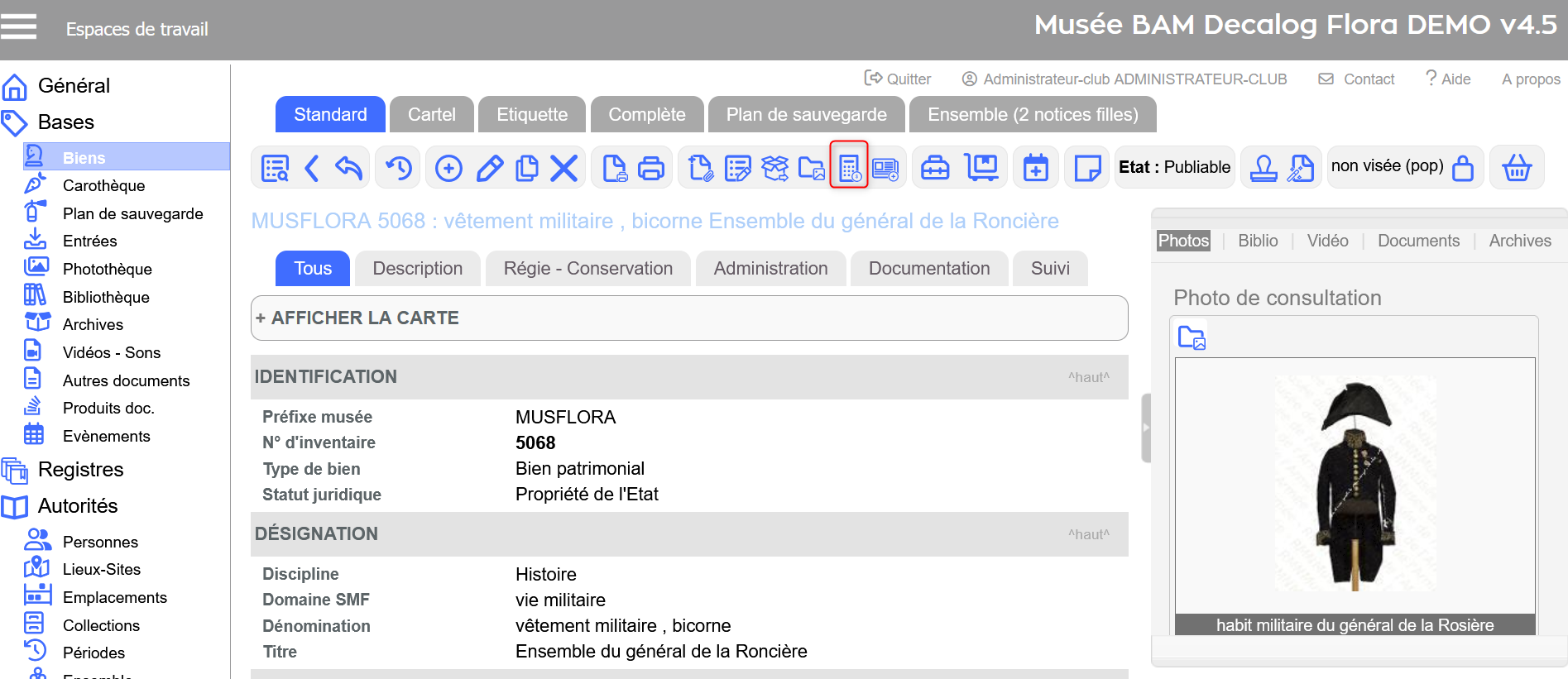Collapse the side panel with the gray handle
Image resolution: width=1568 pixels, height=679 pixels.
pos(1145,428)
